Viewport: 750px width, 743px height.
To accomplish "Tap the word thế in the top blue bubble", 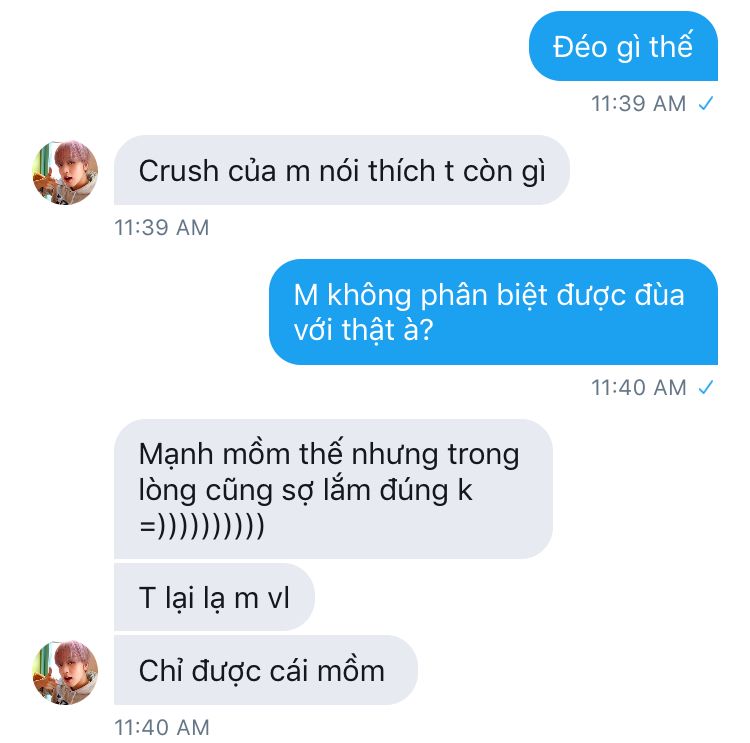I will pyautogui.click(x=671, y=46).
